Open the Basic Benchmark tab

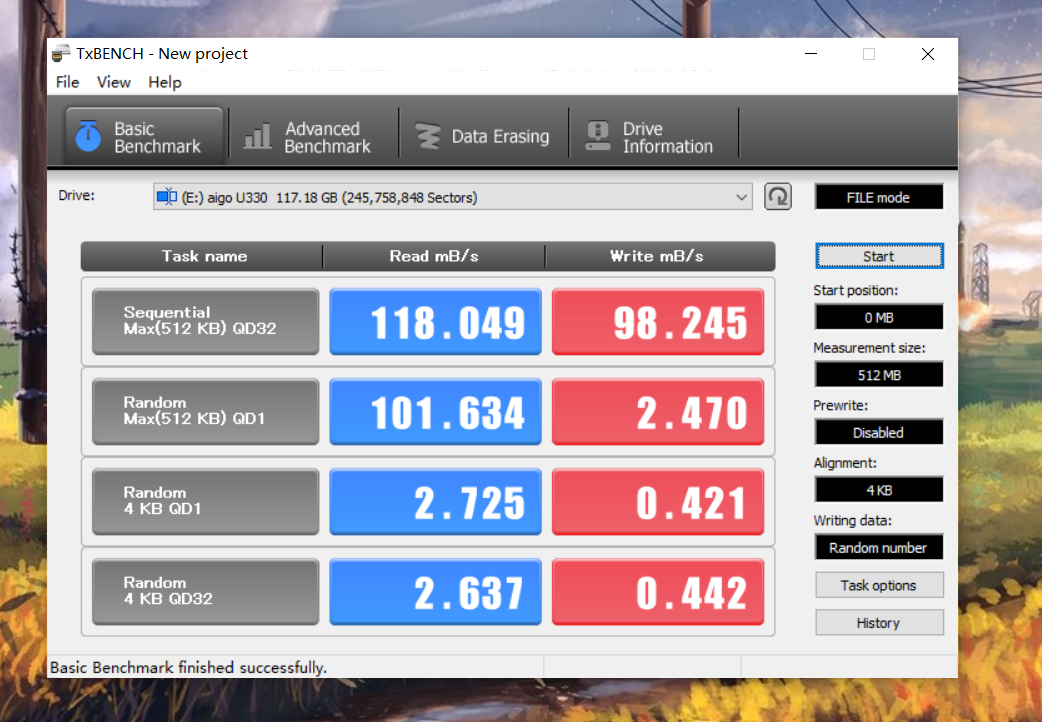click(144, 136)
